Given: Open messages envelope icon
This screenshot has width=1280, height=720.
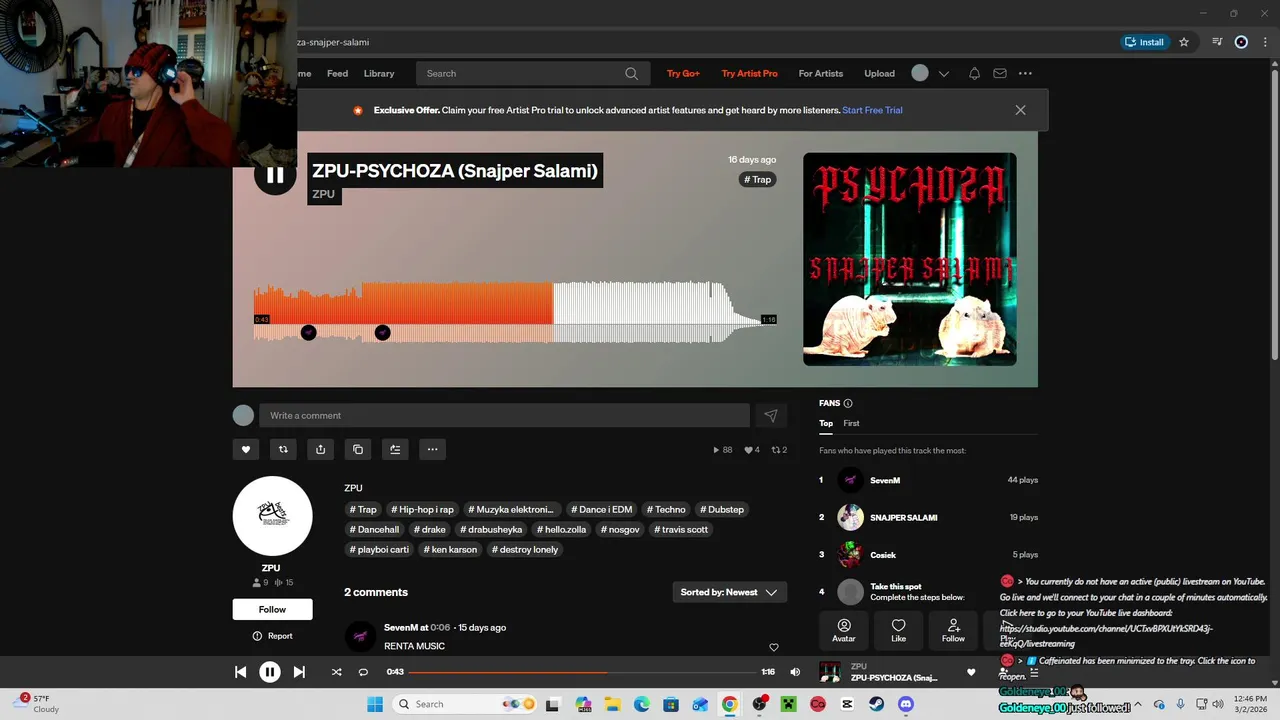Looking at the screenshot, I should pyautogui.click(x=1000, y=73).
